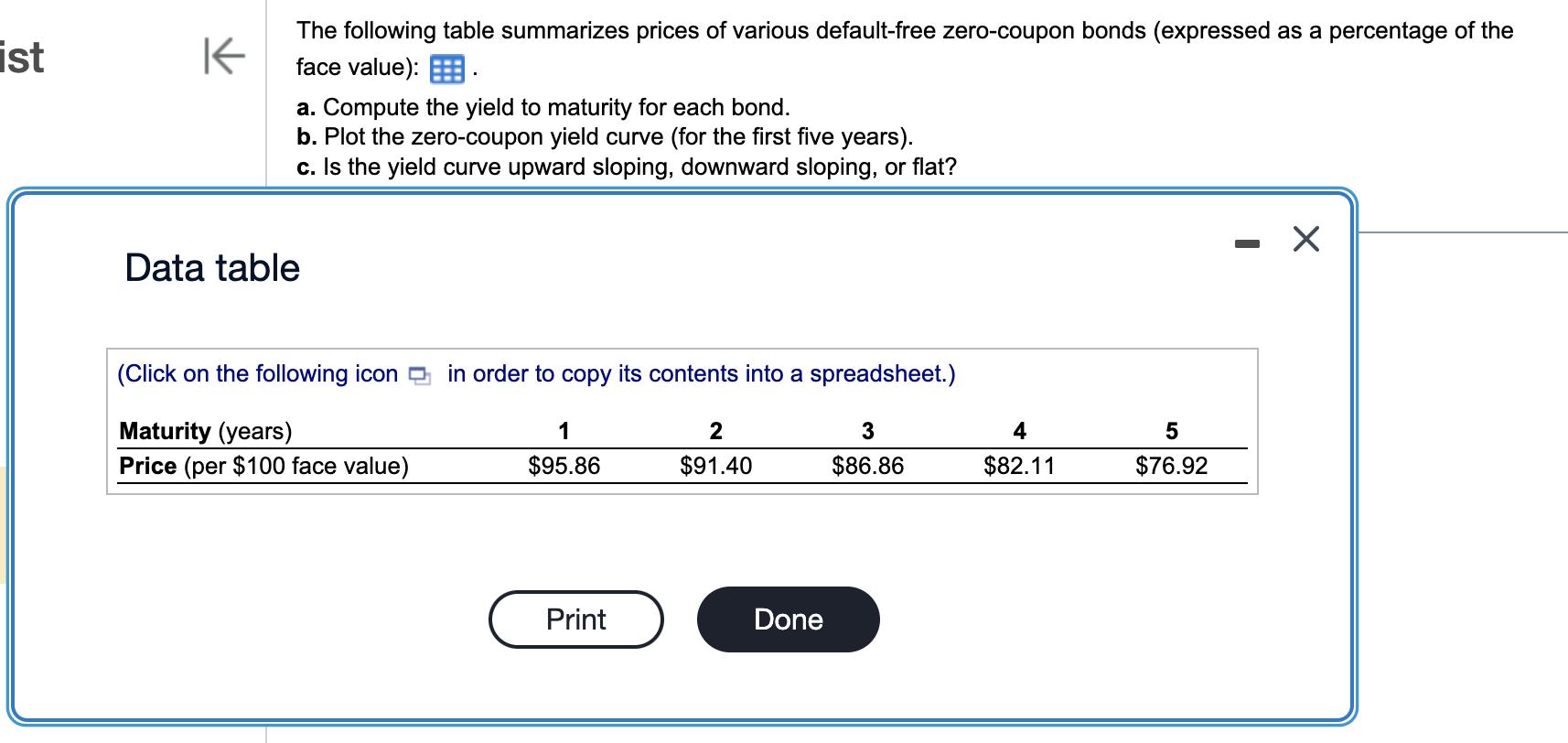Click part c of the question text
The height and width of the screenshot is (743, 1568).
point(626,167)
